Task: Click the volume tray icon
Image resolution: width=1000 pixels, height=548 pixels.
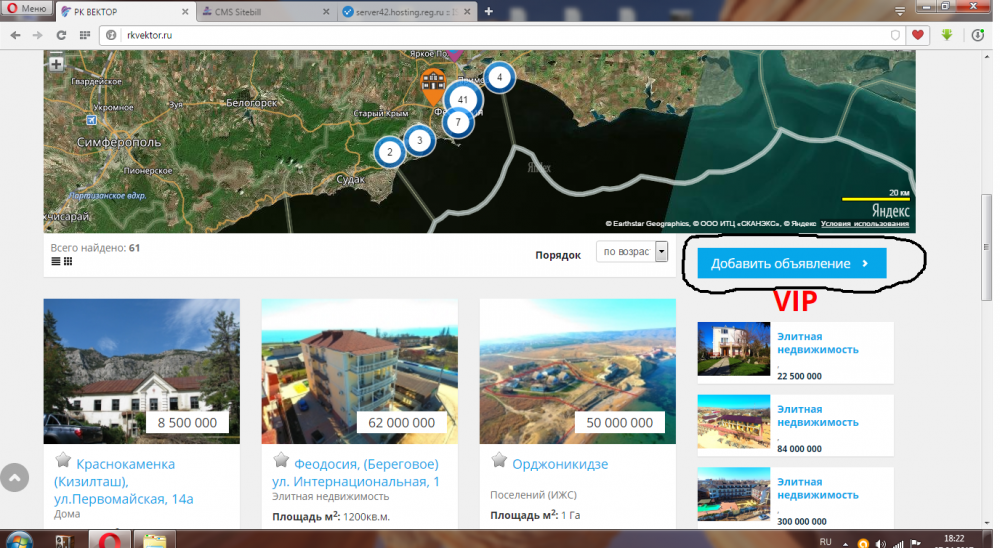Action: [881, 544]
